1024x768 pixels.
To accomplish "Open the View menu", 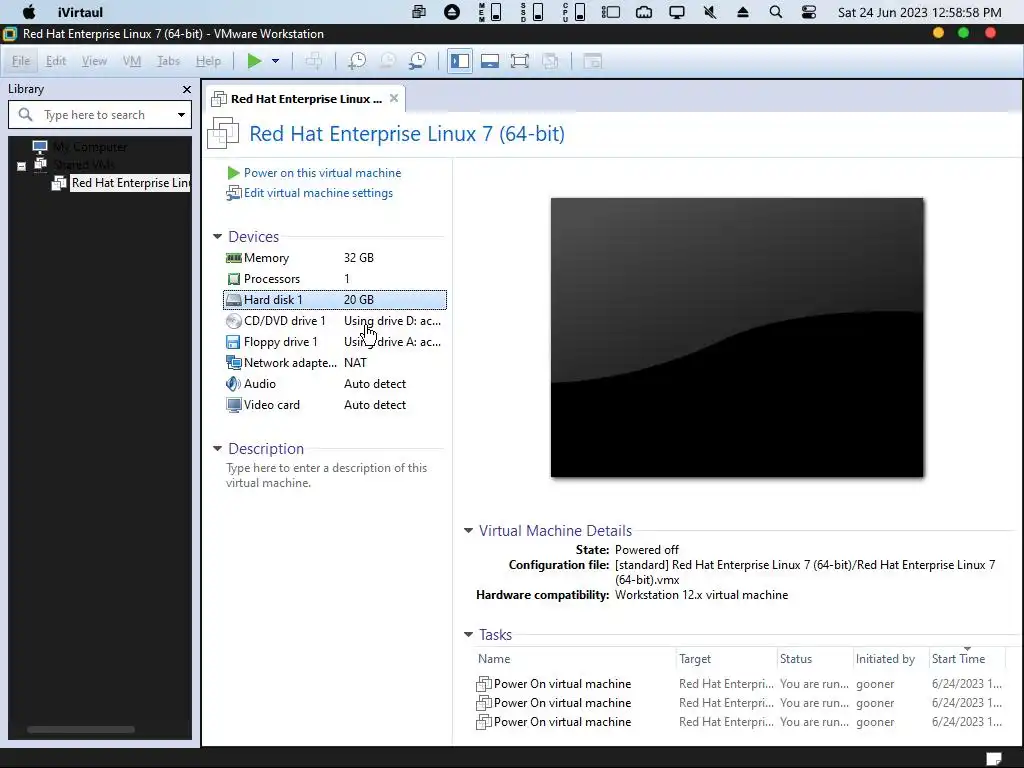I will [x=94, y=61].
